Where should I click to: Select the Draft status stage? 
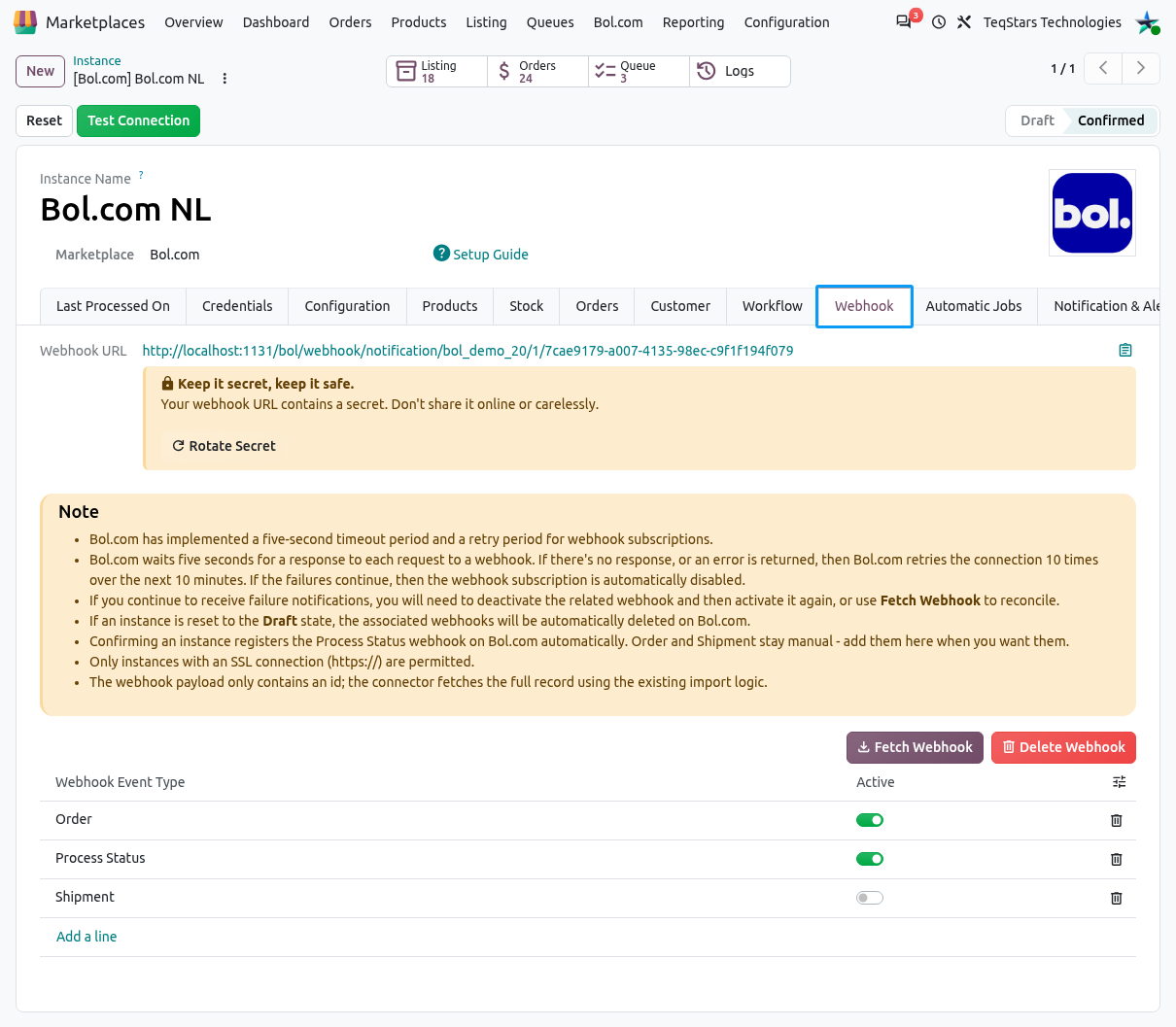(1037, 120)
